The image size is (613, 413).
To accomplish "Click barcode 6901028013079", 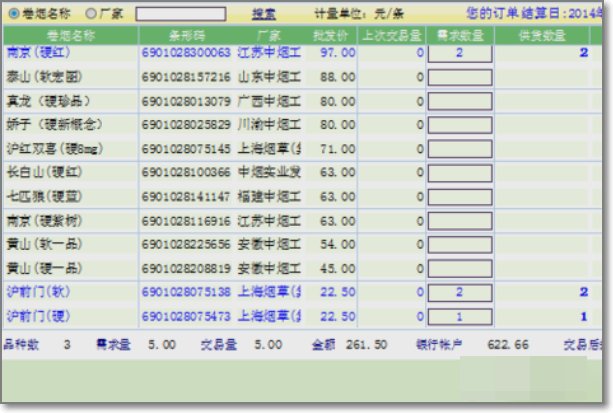I will click(x=186, y=102).
